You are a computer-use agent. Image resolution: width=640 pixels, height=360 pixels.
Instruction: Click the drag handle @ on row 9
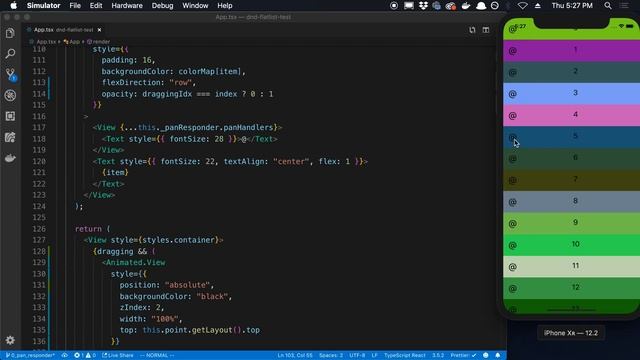pyautogui.click(x=513, y=224)
